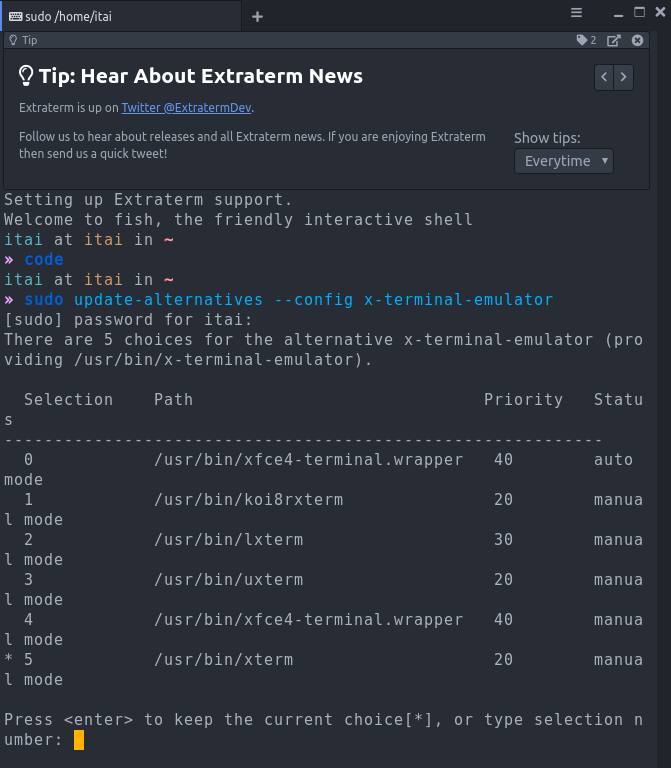Screen dimensions: 671x768
Task: Click the large lightbulb next to the tip title
Action: pyautogui.click(x=25, y=76)
